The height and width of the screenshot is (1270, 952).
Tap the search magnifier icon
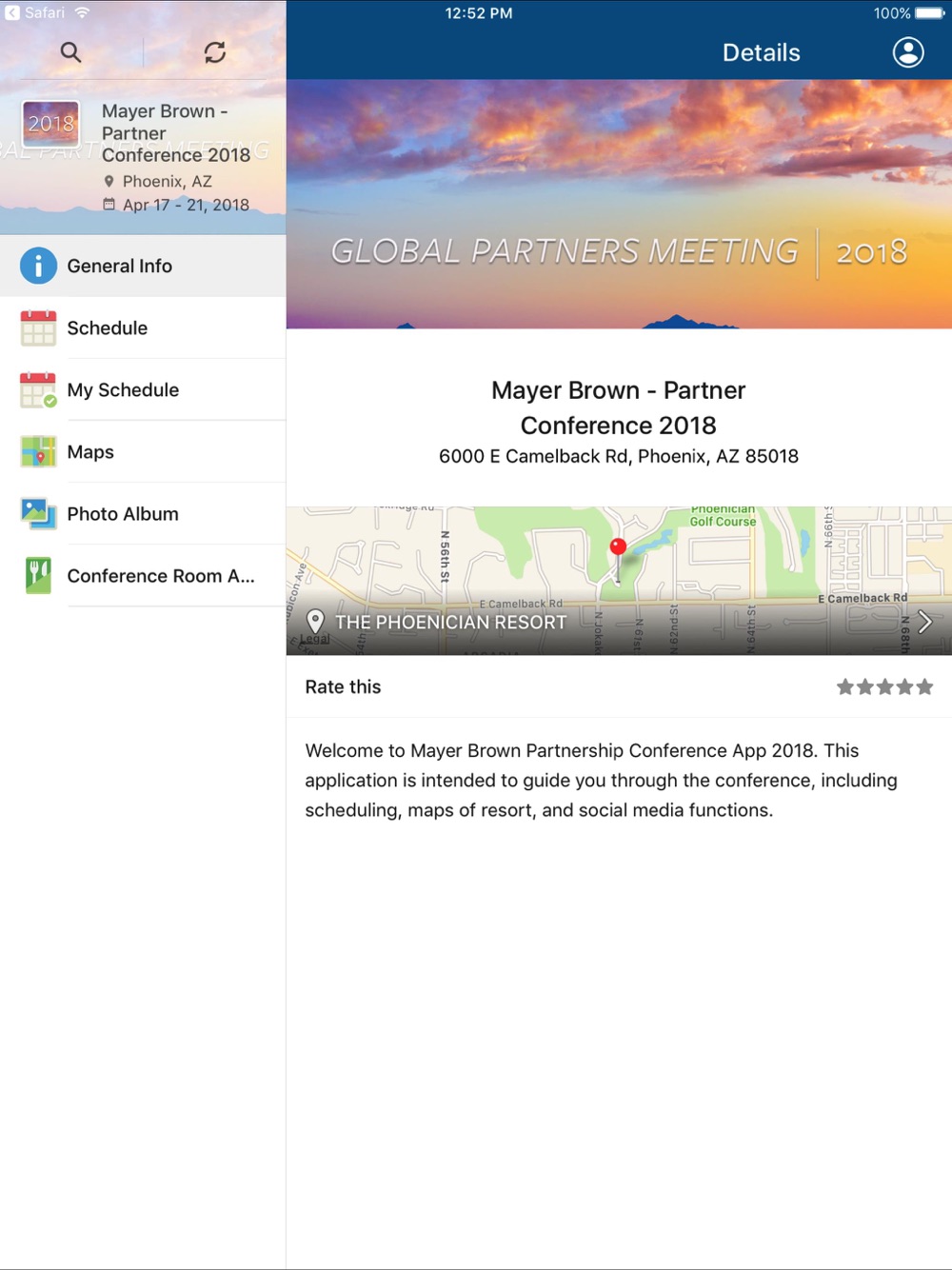pyautogui.click(x=70, y=52)
